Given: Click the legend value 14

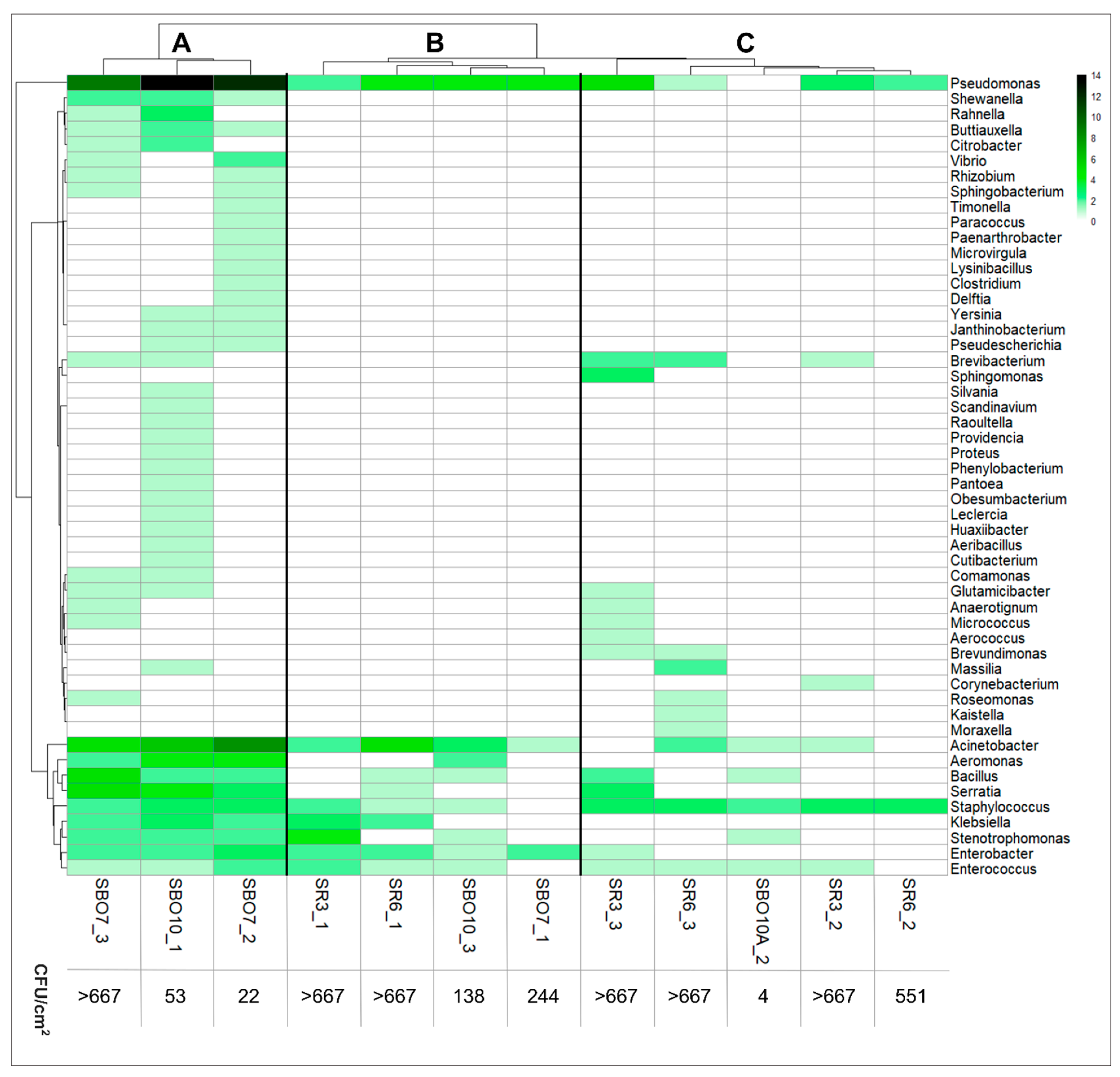Looking at the screenshot, I should click(1095, 76).
